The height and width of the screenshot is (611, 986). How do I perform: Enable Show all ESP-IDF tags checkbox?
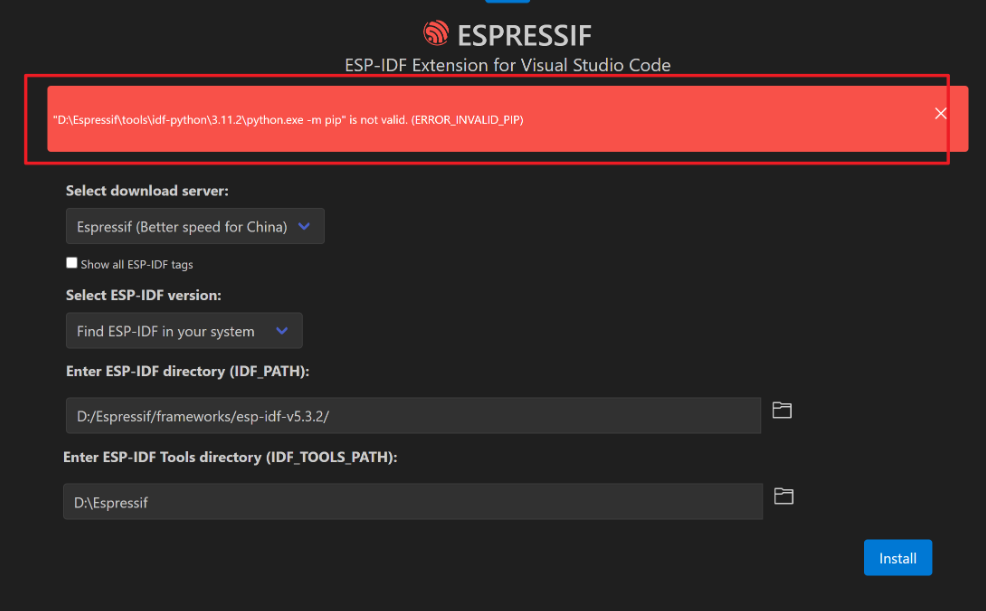[x=72, y=263]
